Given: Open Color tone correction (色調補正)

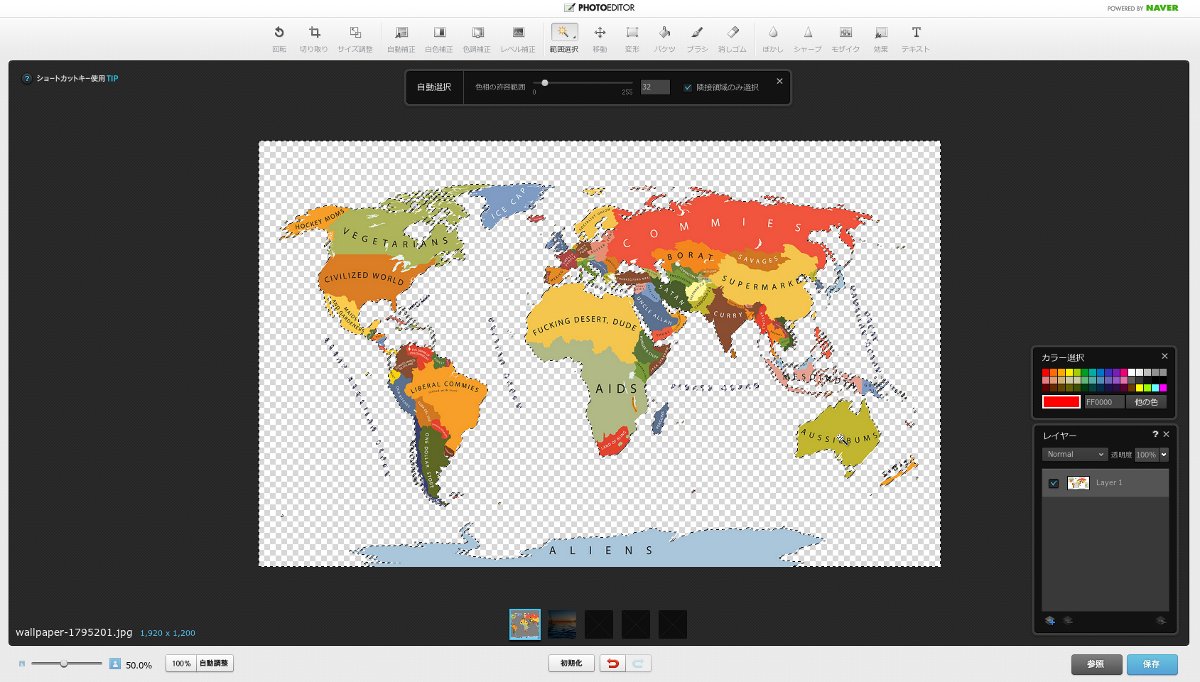Looking at the screenshot, I should 478,38.
